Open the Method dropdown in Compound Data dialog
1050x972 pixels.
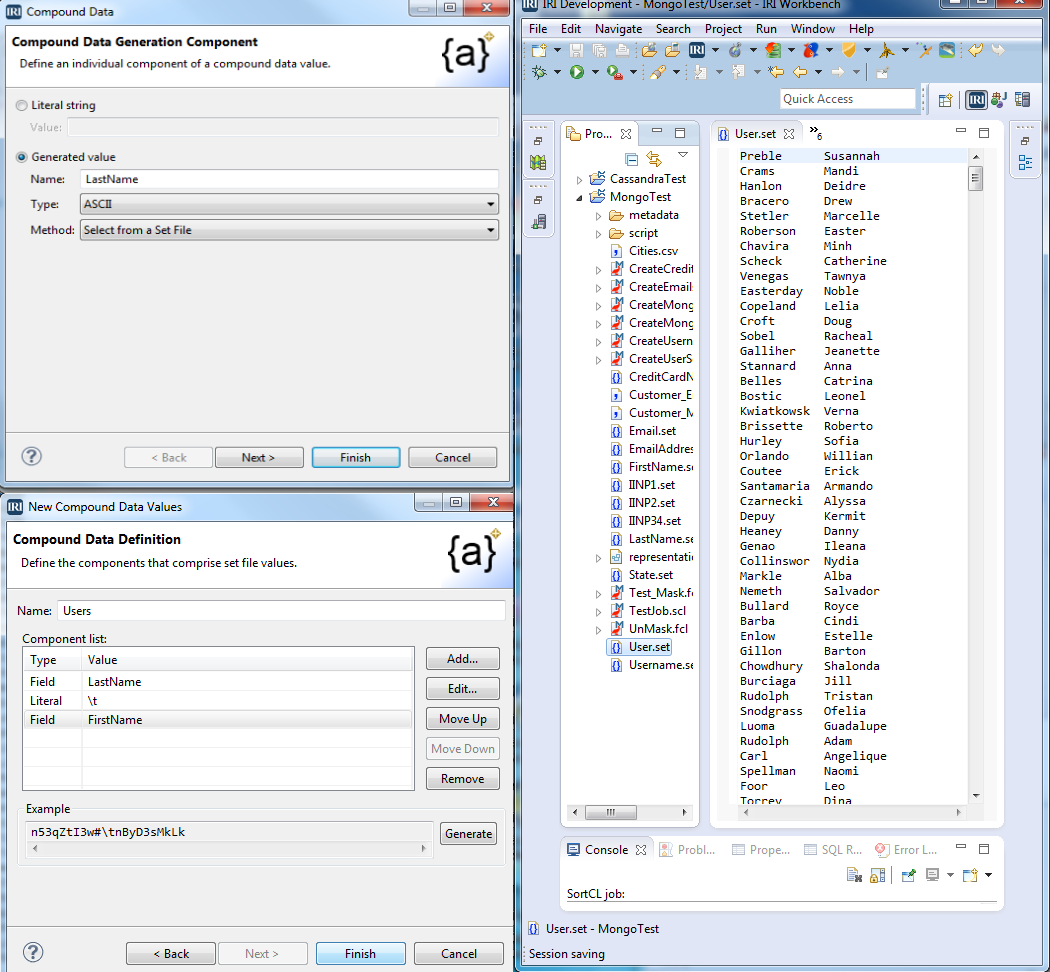(289, 230)
